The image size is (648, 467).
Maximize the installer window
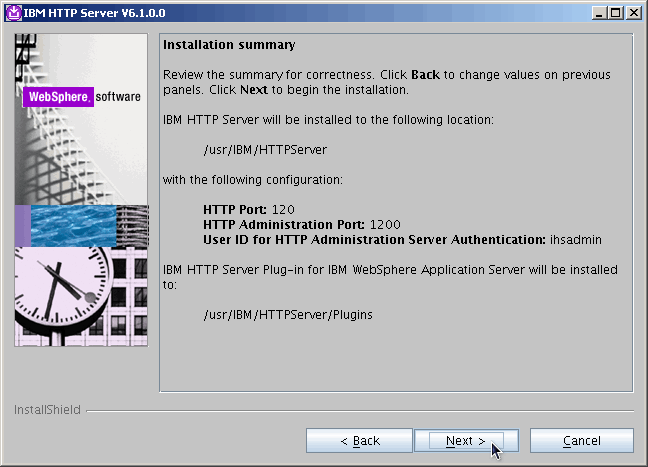[616, 11]
